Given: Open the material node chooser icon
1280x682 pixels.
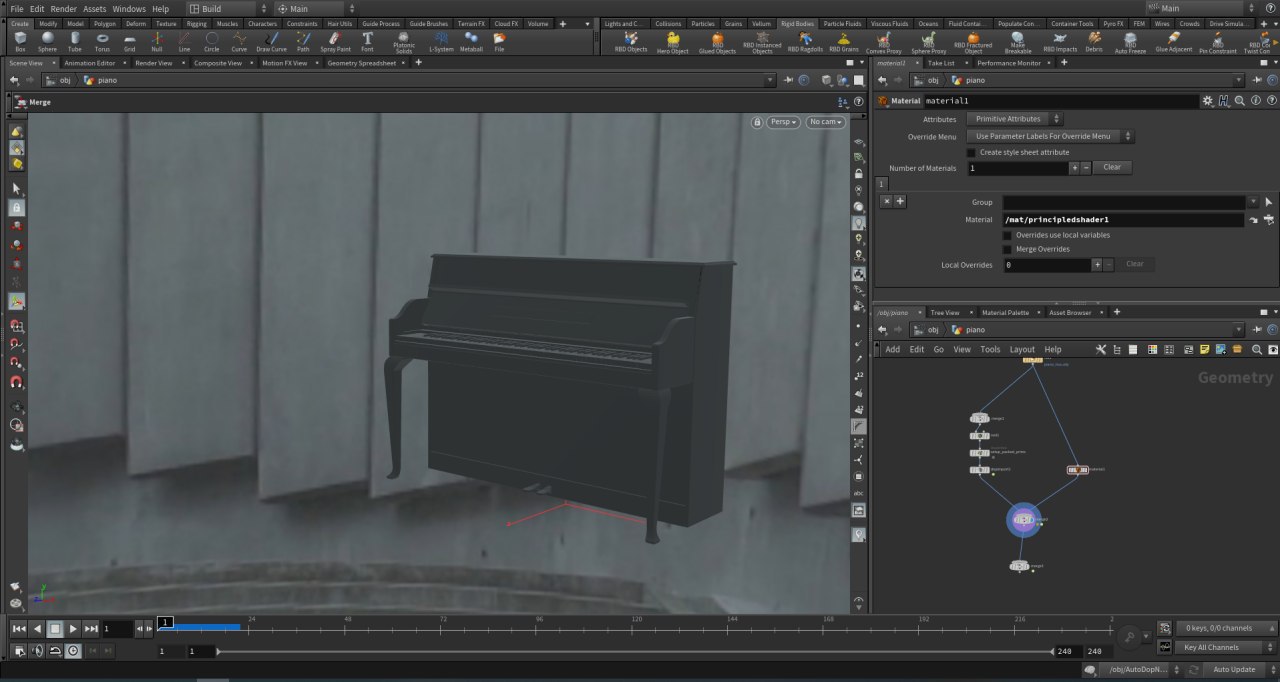Looking at the screenshot, I should click(x=1269, y=220).
